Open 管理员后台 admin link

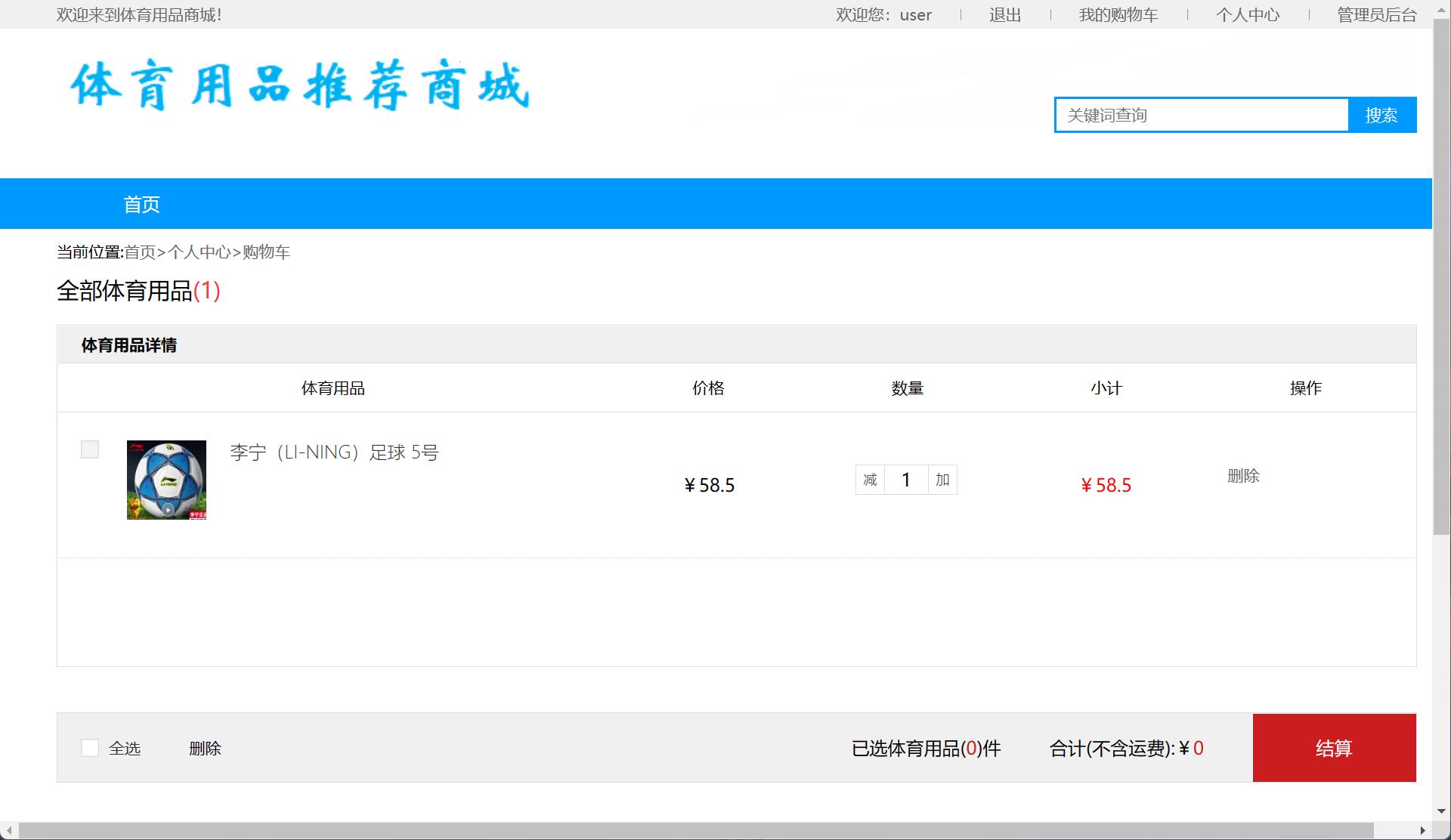click(1376, 14)
